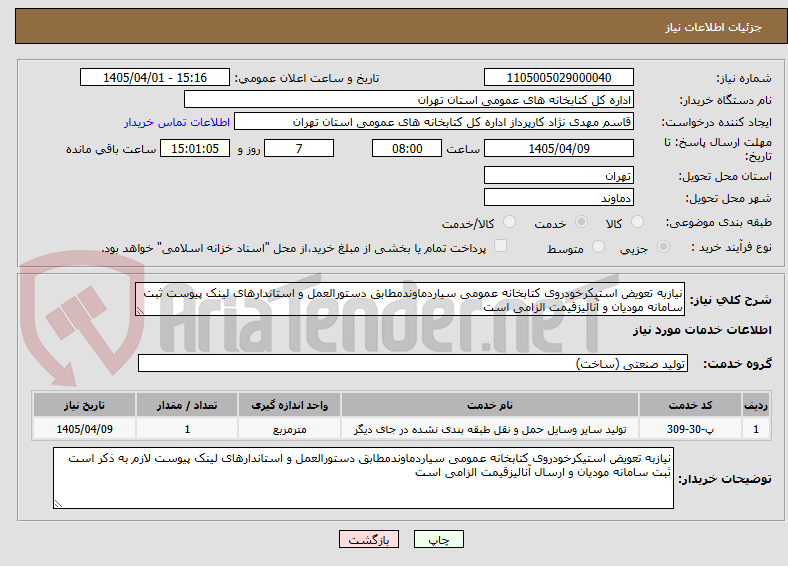This screenshot has width=788, height=566.
Task: Click the توضیحات خریدار buyer notes textarea
Action: (363, 478)
